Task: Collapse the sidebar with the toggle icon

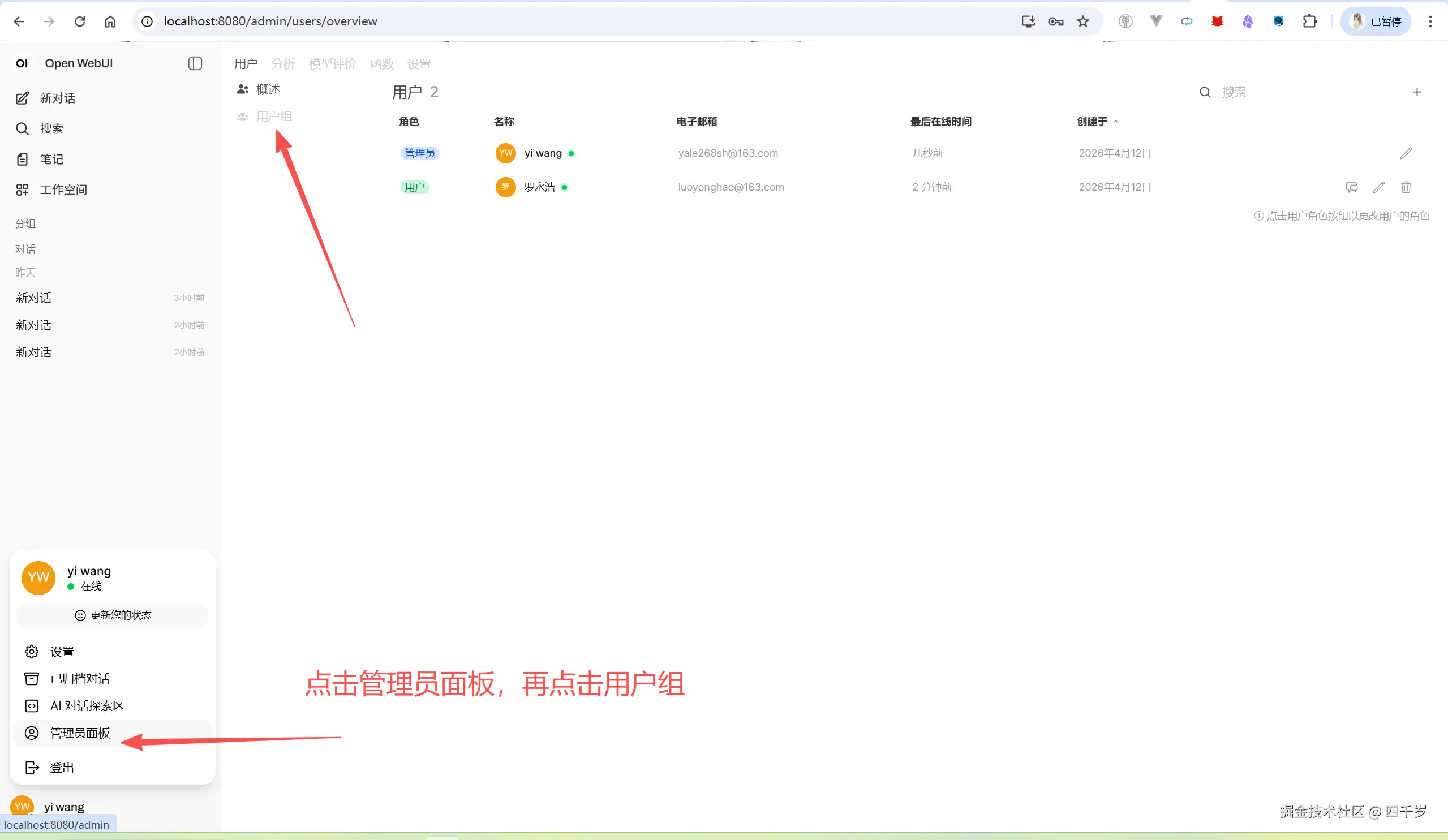Action: 195,63
